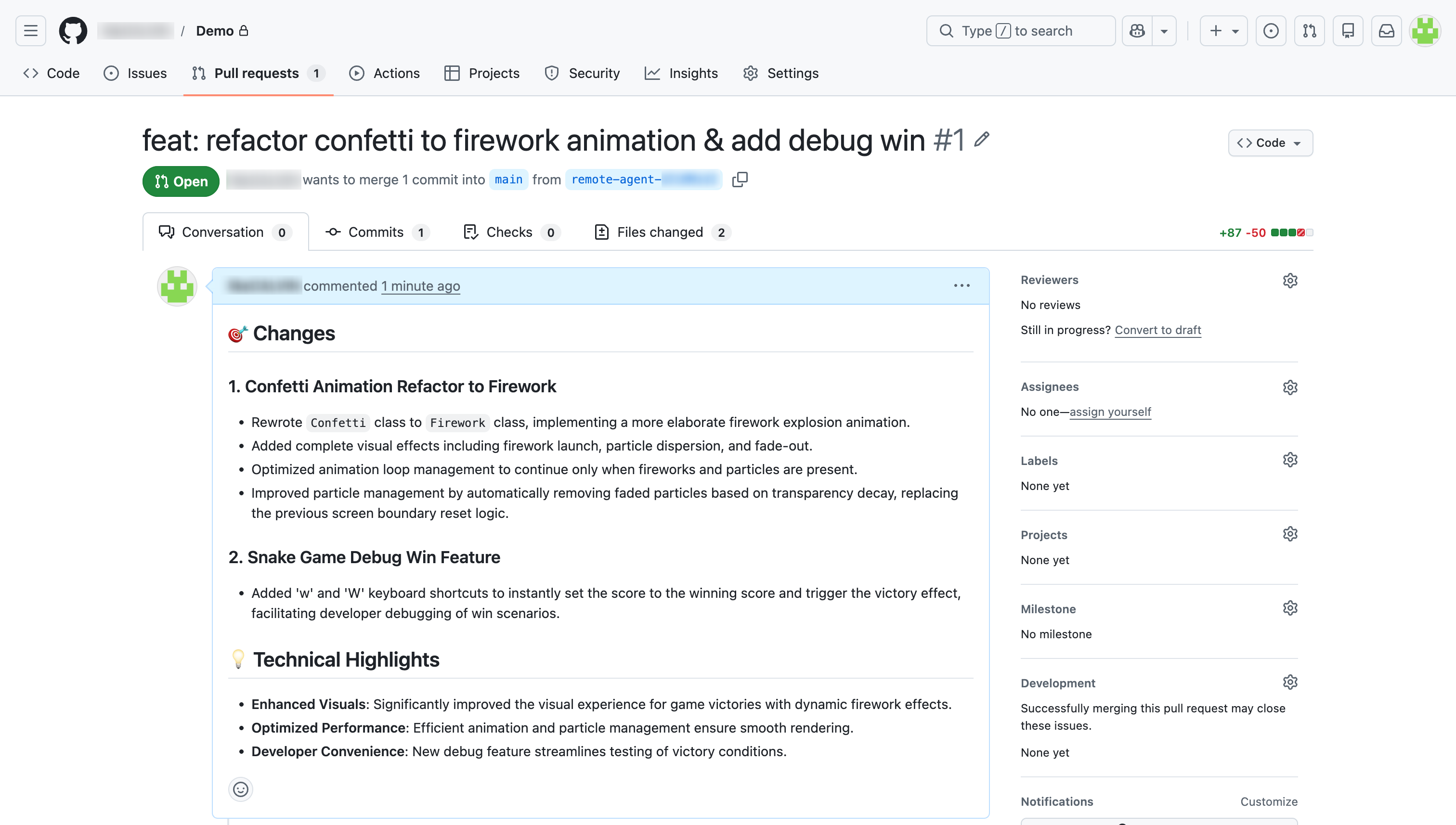Open the Assignees gear settings
The width and height of the screenshot is (1456, 825).
coord(1290,387)
